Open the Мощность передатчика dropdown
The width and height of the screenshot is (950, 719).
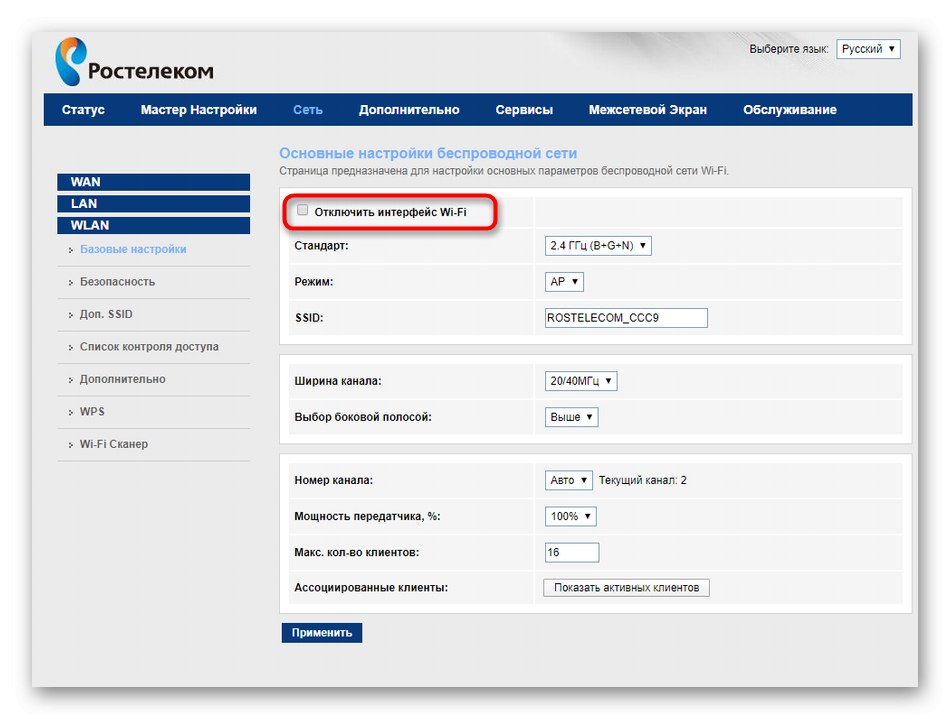click(570, 517)
